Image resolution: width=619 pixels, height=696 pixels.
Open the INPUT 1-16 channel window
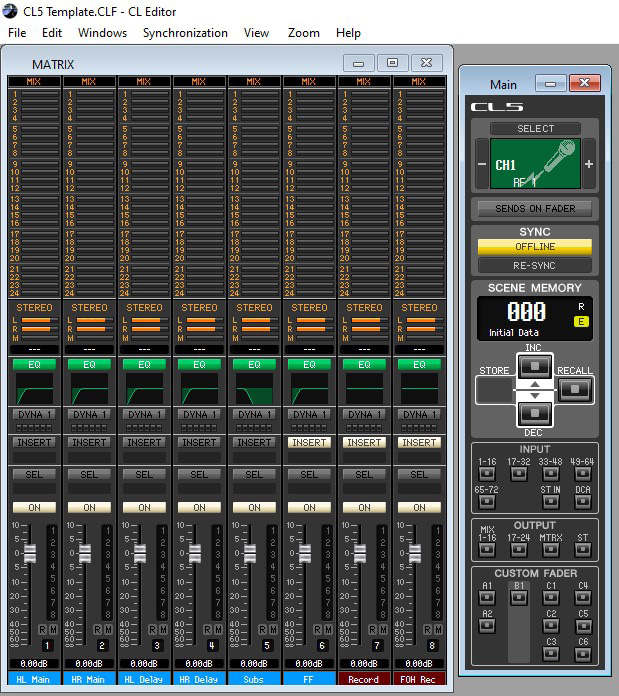[487, 474]
